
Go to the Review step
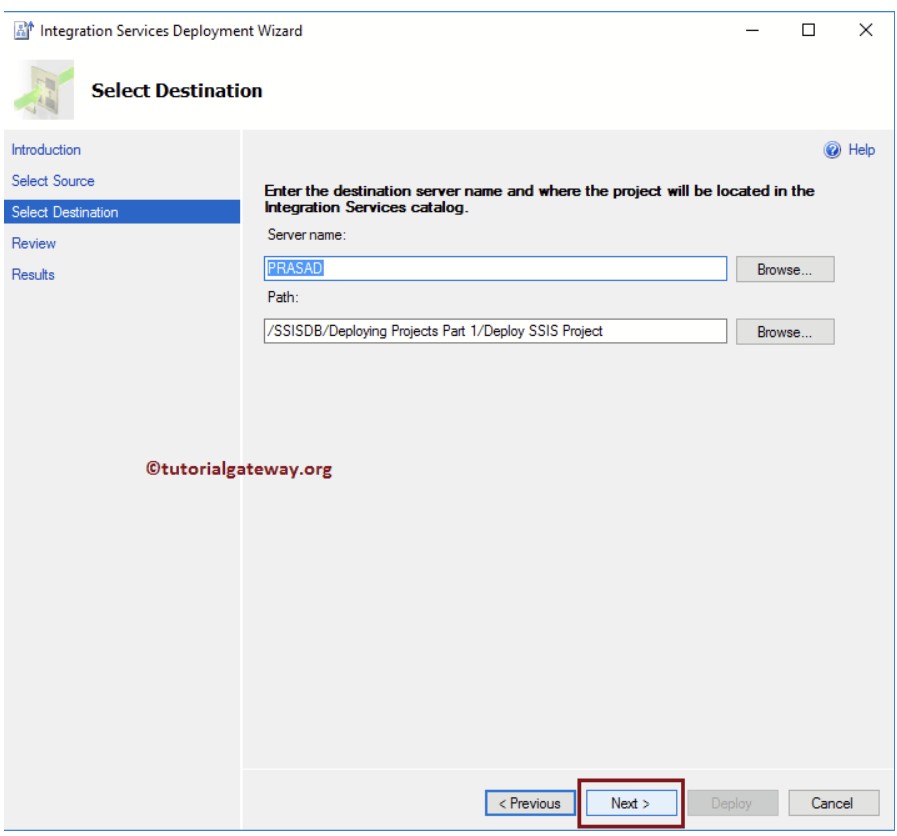point(34,243)
